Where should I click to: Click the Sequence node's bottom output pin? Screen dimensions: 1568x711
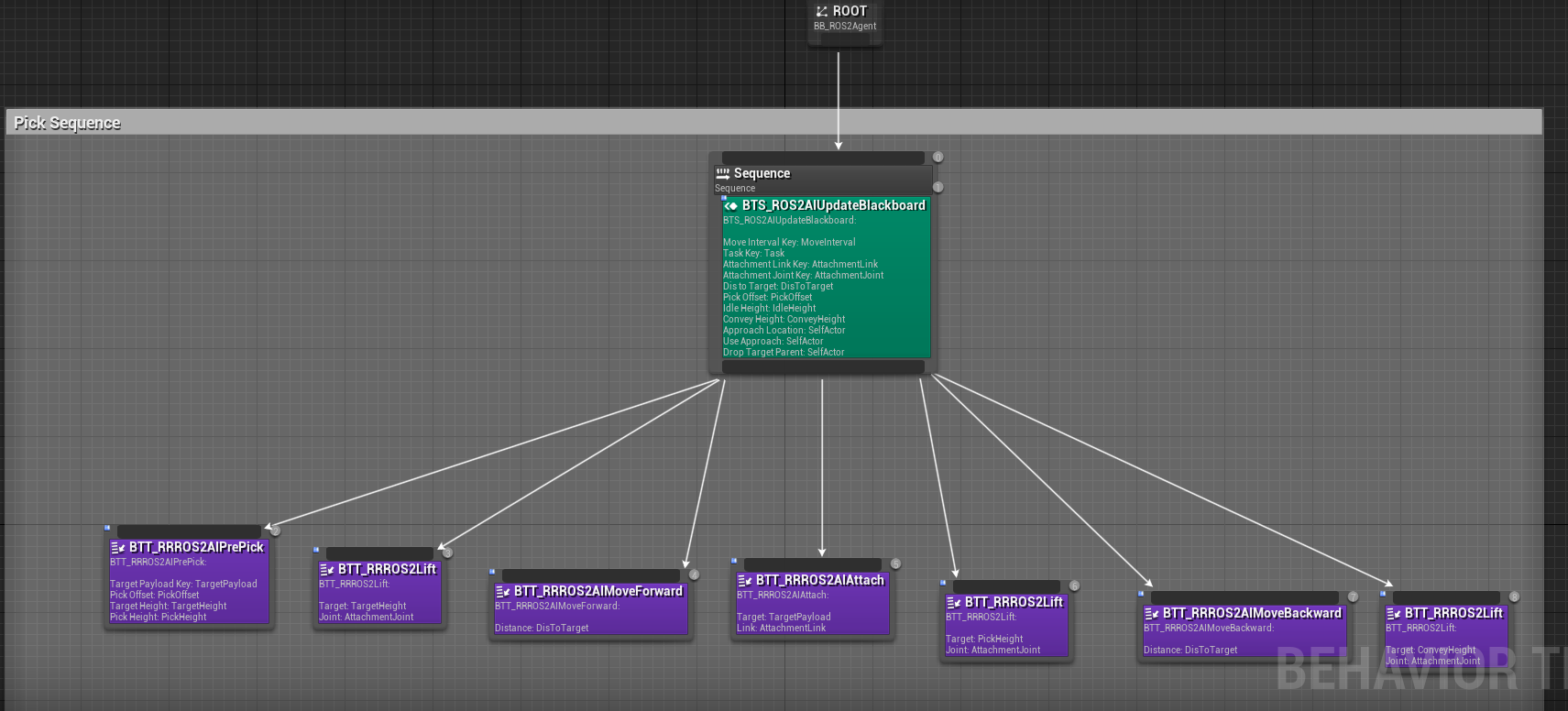[x=823, y=366]
